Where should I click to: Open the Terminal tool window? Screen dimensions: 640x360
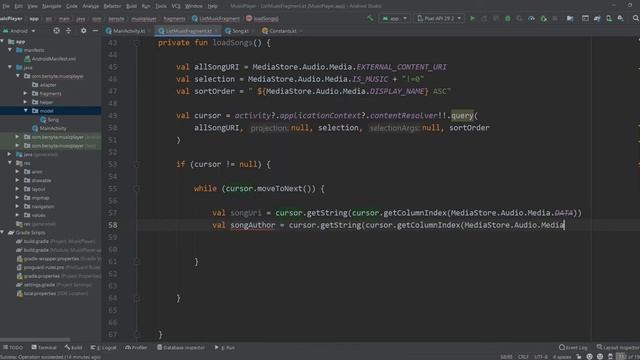[44, 347]
